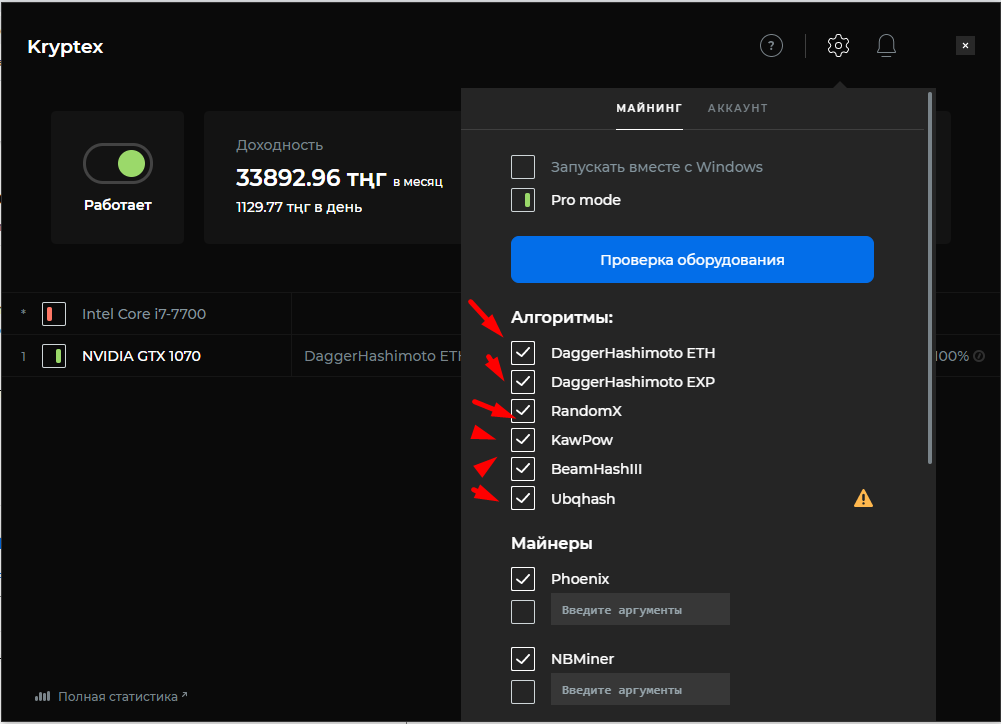The width and height of the screenshot is (1001, 724).
Task: Uncheck the RandomX algorithm
Action: pos(523,411)
